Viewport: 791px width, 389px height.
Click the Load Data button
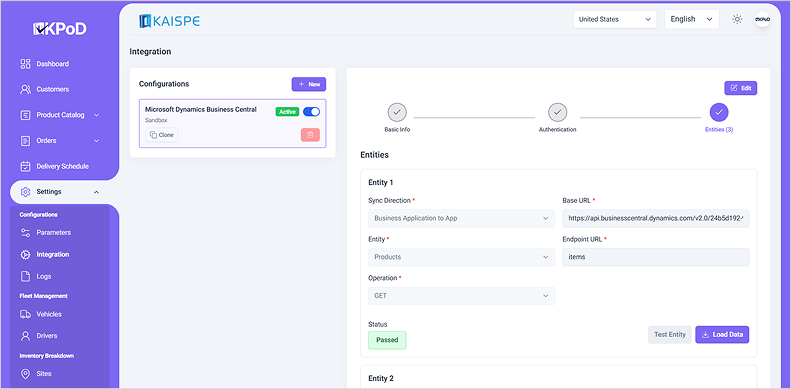point(722,335)
